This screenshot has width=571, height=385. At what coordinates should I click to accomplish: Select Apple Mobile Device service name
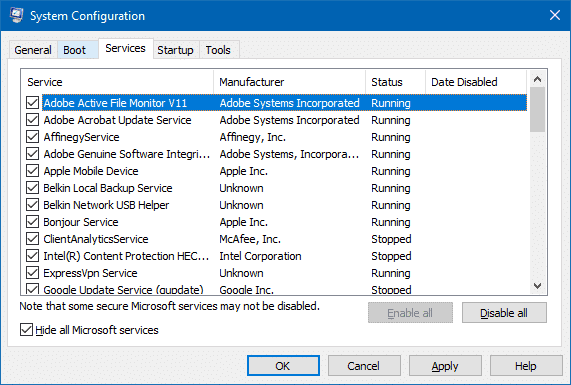point(91,171)
